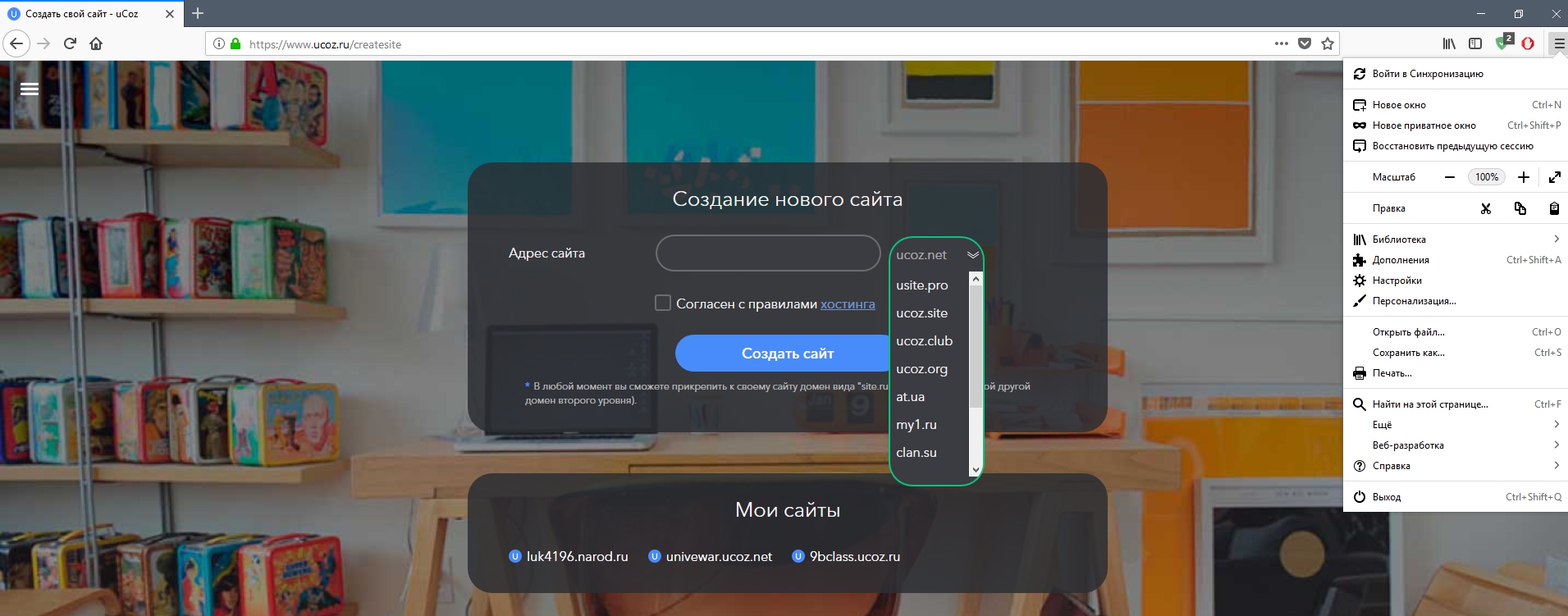Tick the 'Согласен с правилами' checkbox

pos(663,303)
